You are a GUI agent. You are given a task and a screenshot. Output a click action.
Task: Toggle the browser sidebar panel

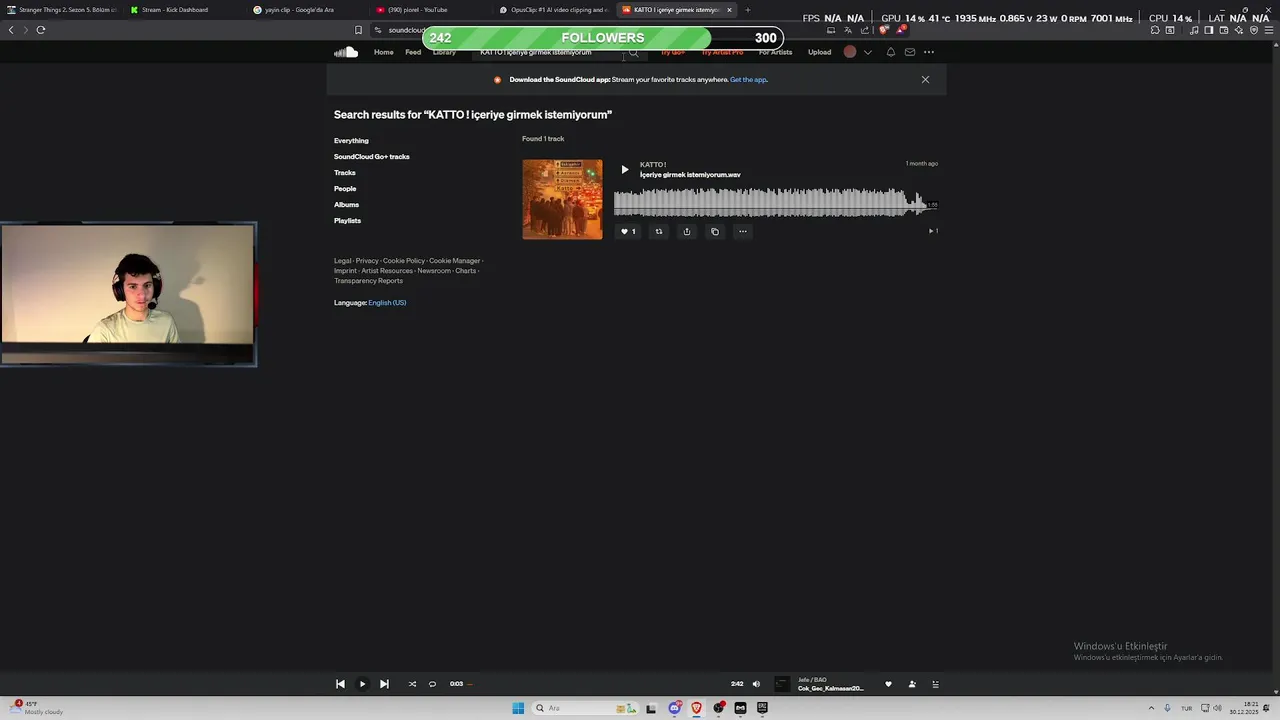[1209, 30]
